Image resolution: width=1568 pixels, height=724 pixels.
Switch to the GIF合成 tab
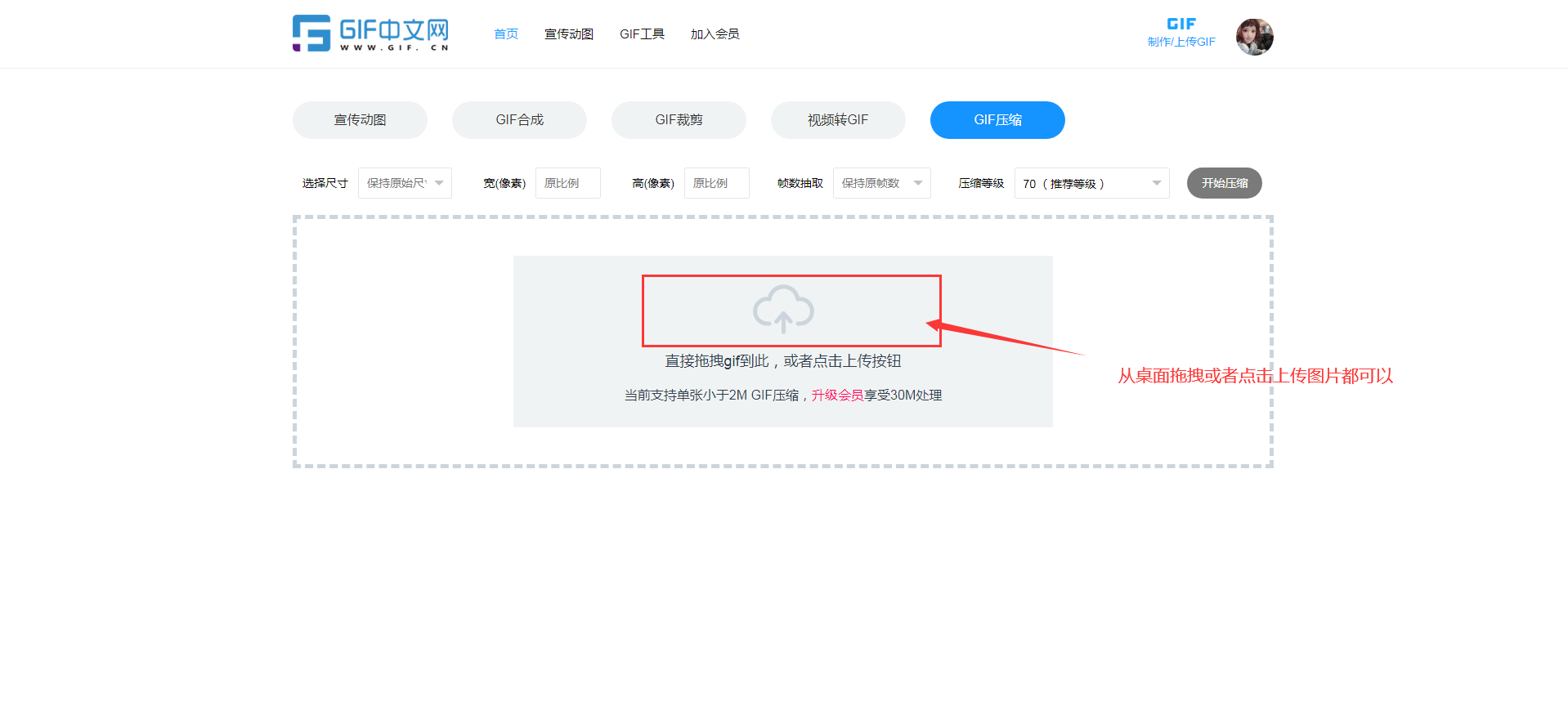pos(519,120)
